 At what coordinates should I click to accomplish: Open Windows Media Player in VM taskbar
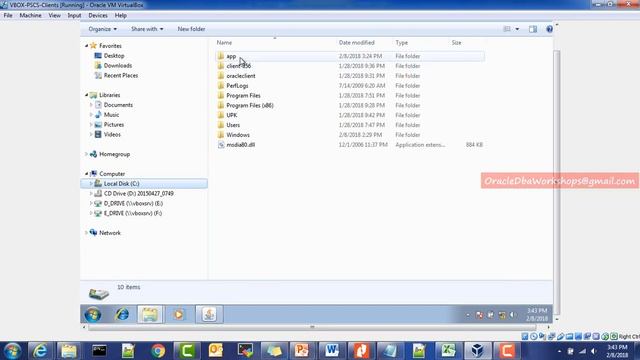[178, 314]
